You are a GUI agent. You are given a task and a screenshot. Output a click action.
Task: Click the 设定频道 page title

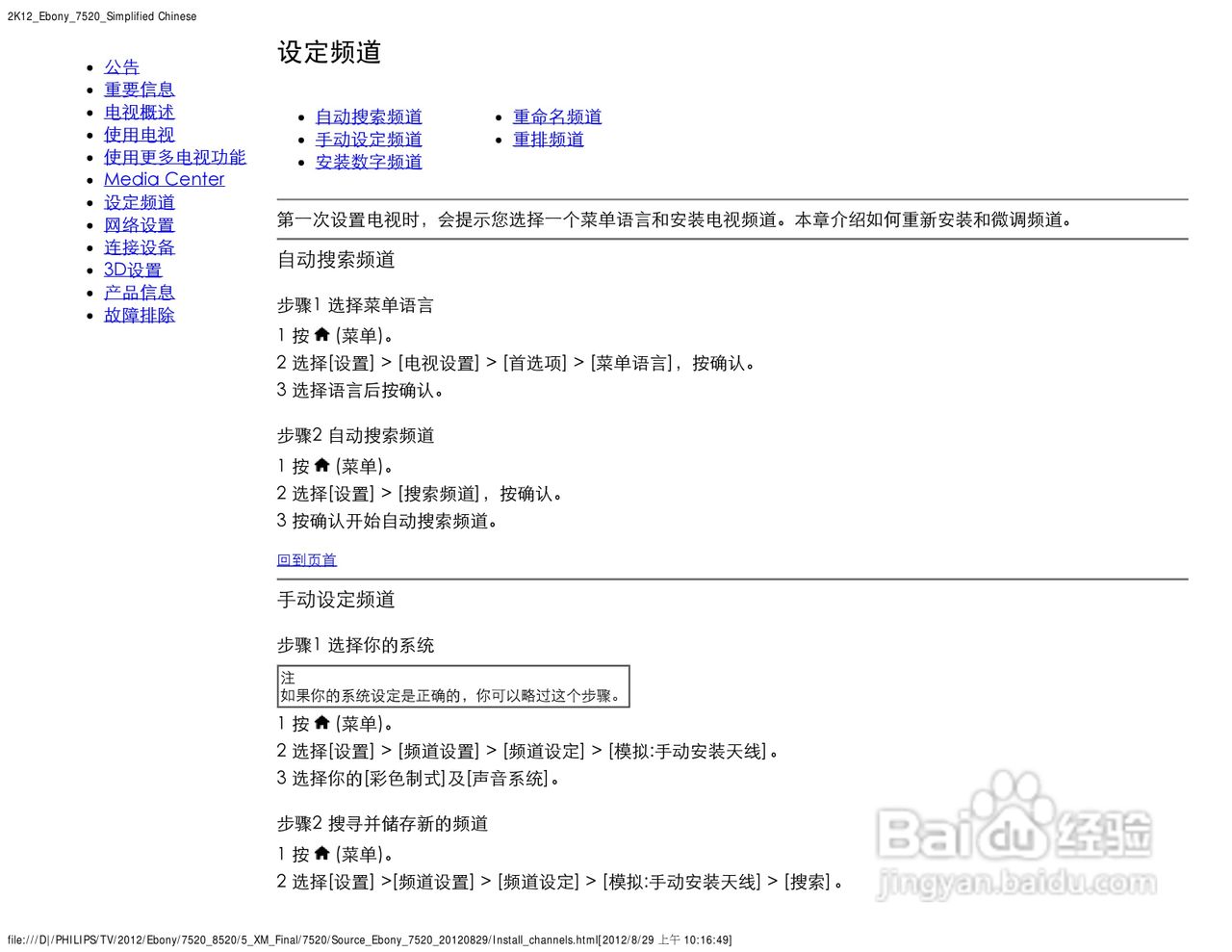coord(329,52)
